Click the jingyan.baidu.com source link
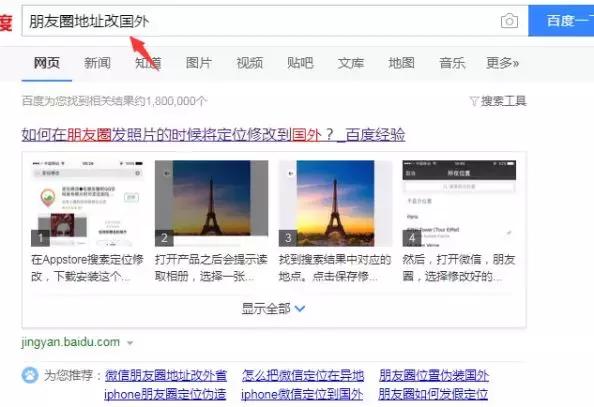Viewport: 594px width, 407px height. click(70, 342)
